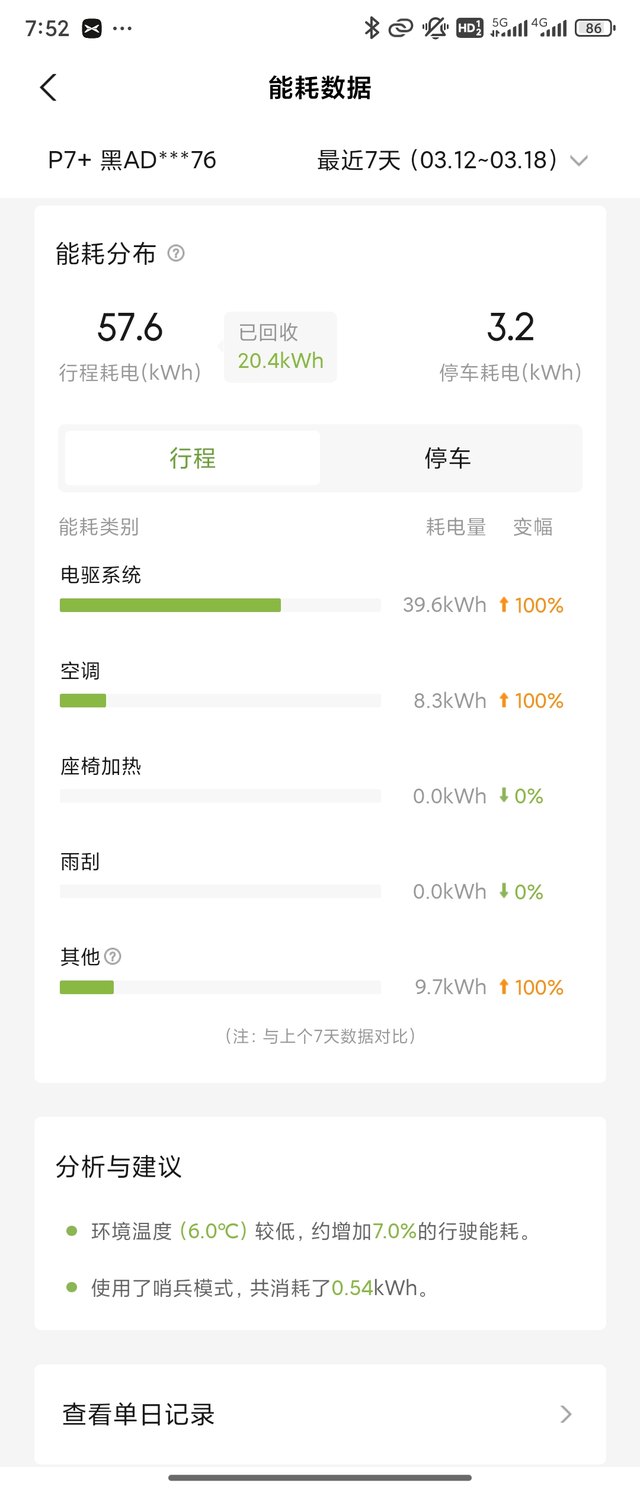Tap the 电驱系统 energy usage bar

(x=220, y=605)
